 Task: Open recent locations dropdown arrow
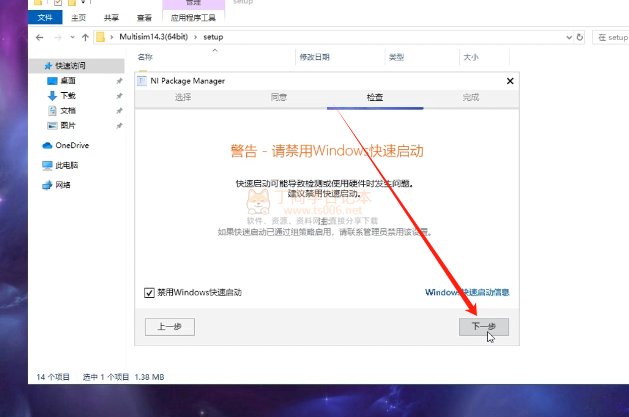point(72,37)
